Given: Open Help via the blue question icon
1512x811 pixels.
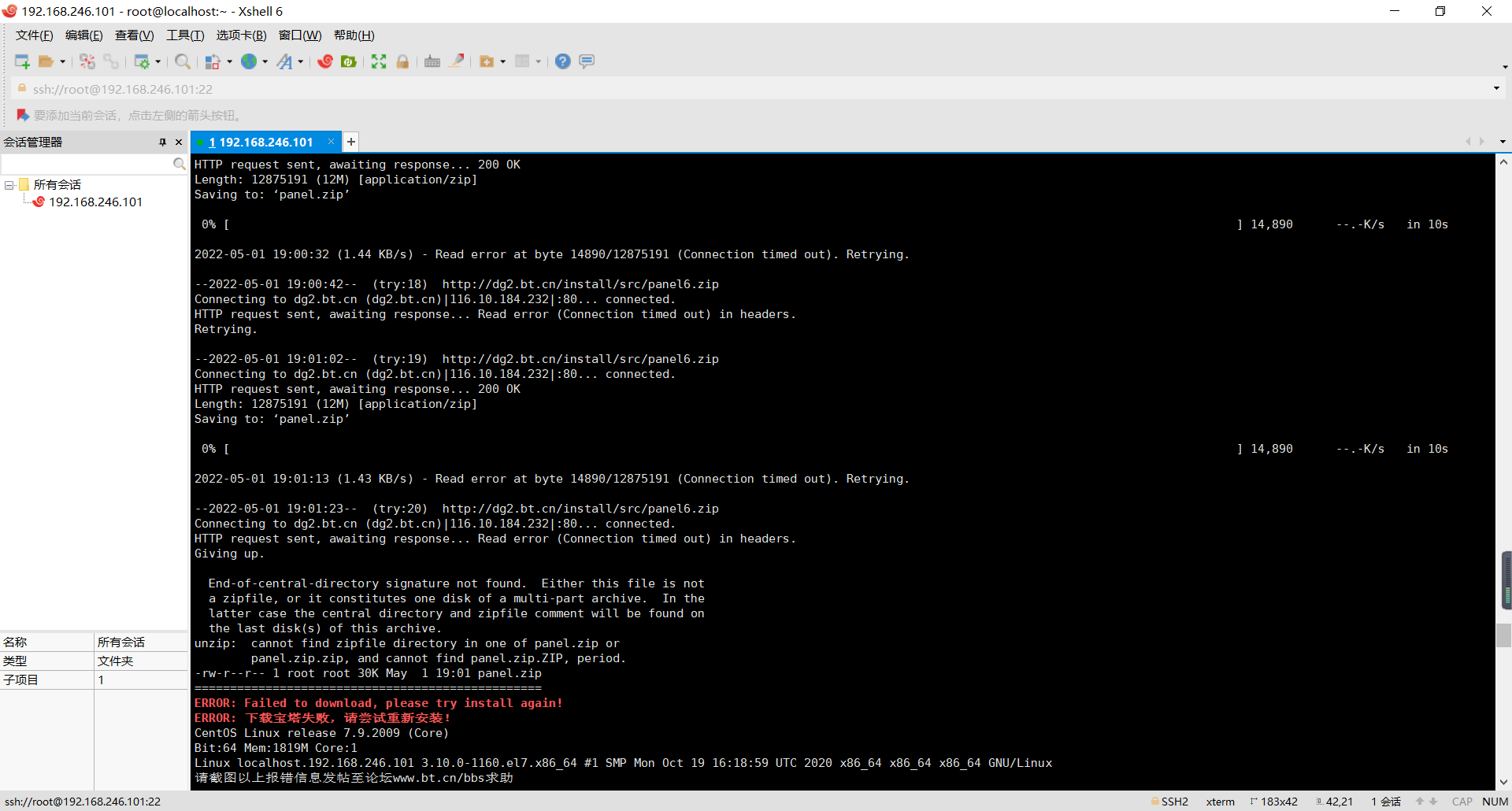Looking at the screenshot, I should [562, 61].
